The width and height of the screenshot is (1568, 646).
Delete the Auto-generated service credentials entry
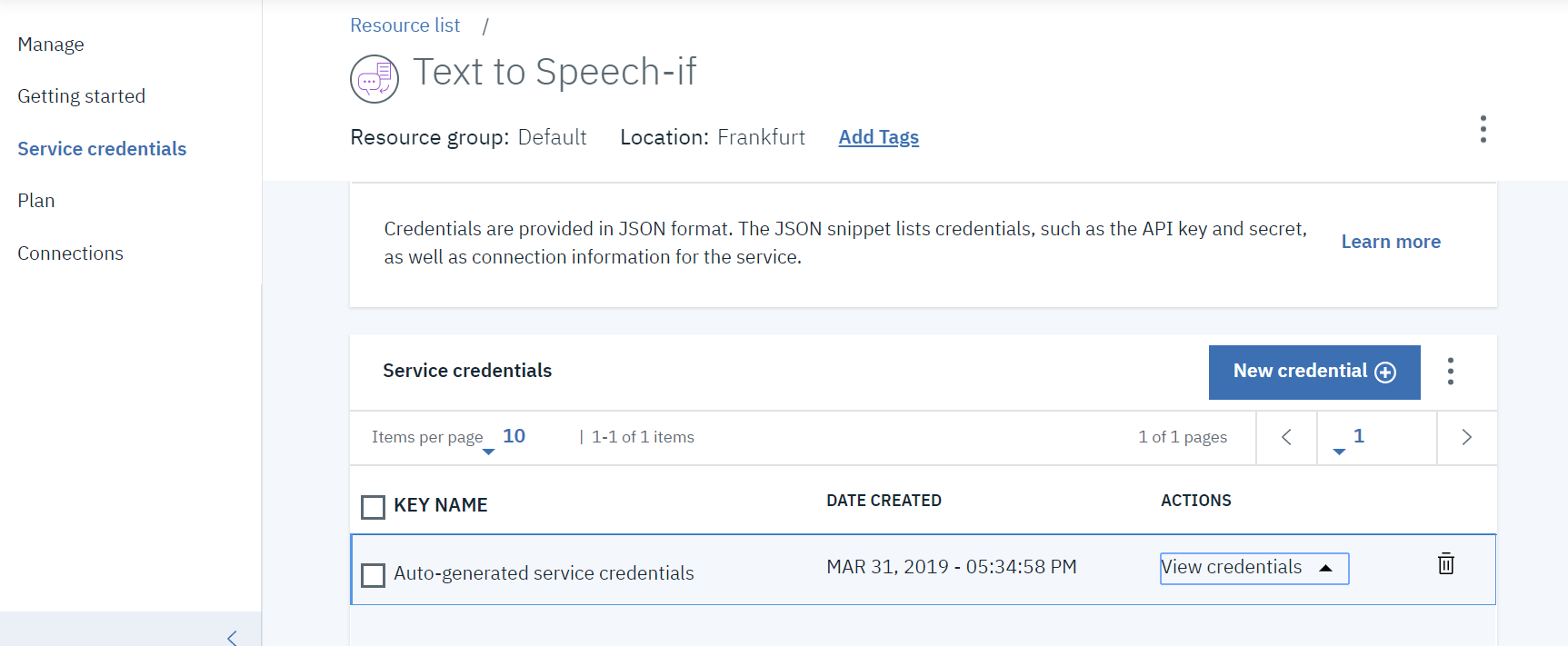(1445, 564)
